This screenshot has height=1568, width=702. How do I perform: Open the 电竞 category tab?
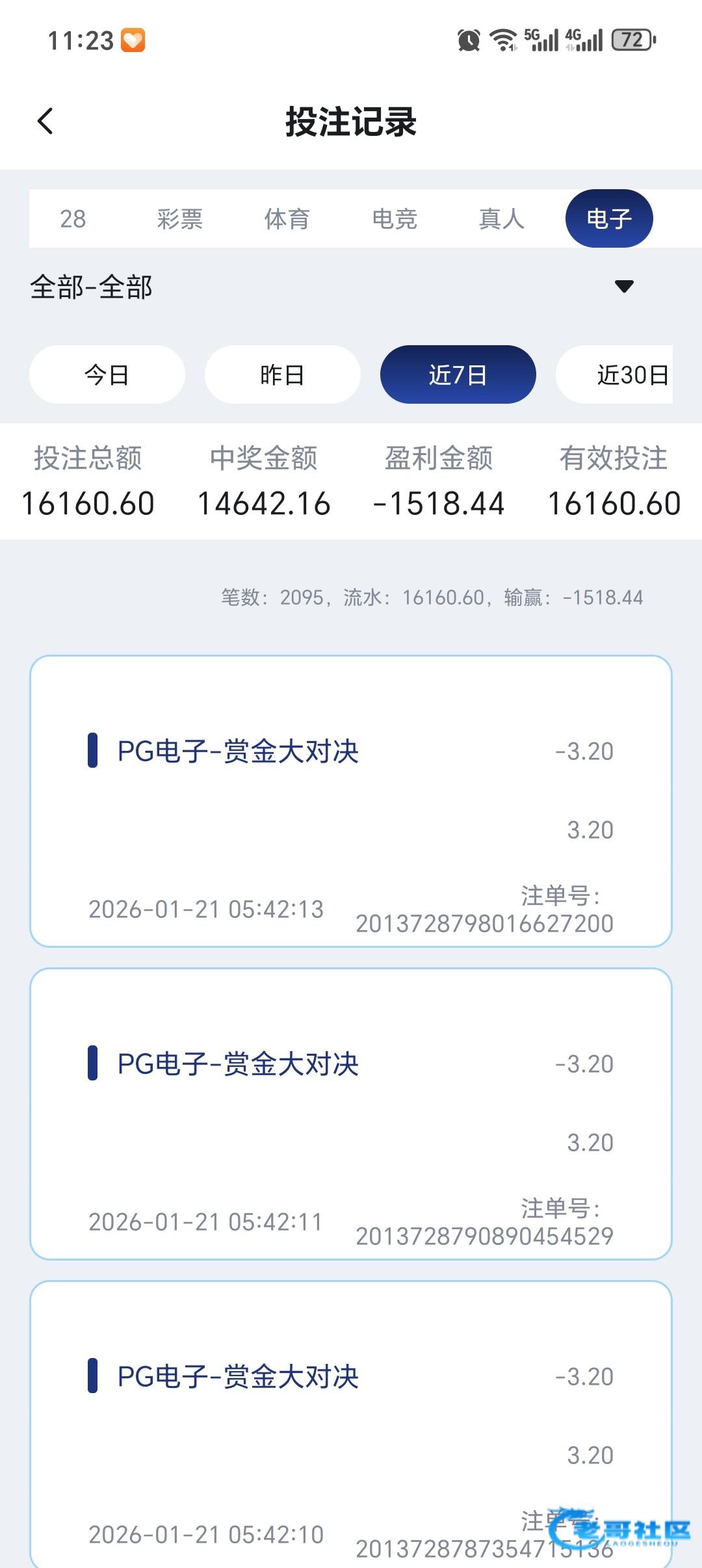(395, 219)
